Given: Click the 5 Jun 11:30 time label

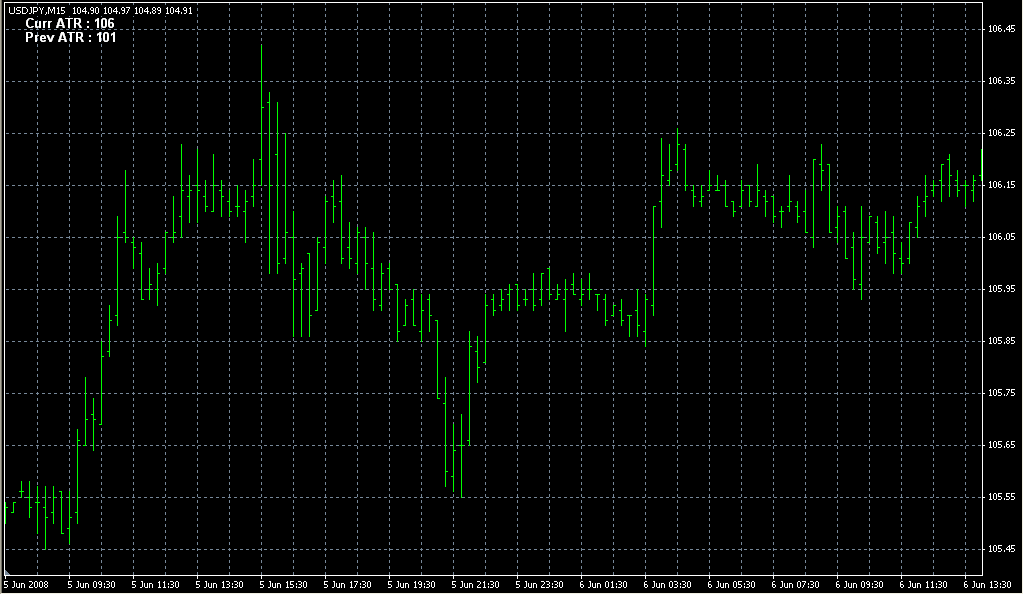Looking at the screenshot, I should tap(155, 585).
